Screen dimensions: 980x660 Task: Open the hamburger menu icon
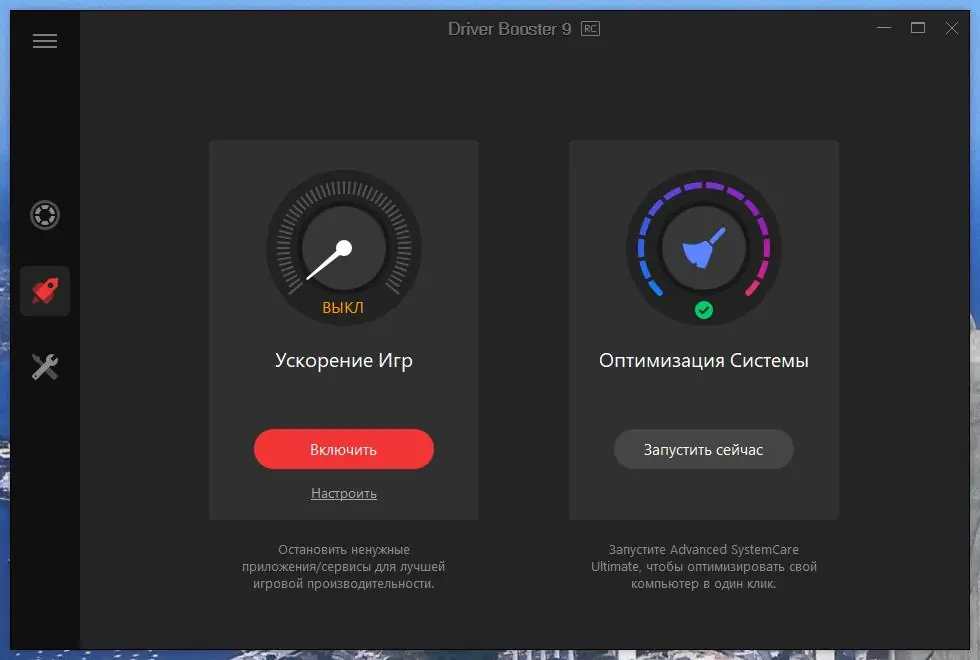(44, 40)
